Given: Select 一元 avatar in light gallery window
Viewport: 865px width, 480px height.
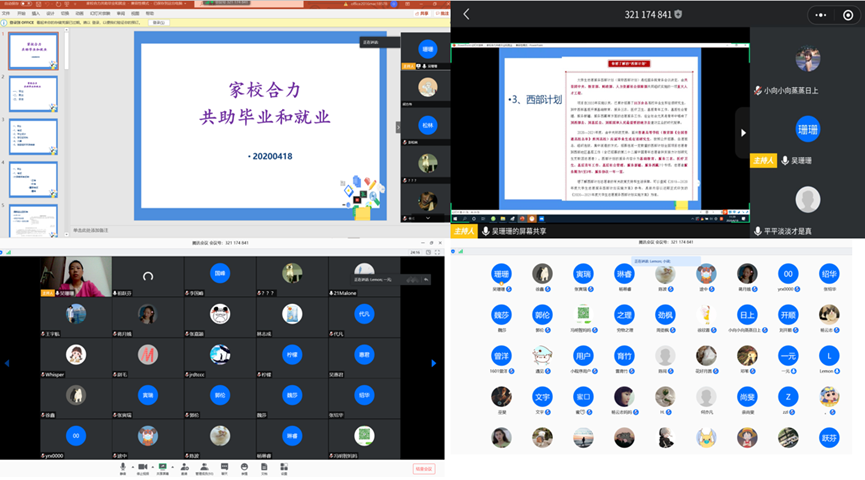Looking at the screenshot, I should click(x=788, y=356).
